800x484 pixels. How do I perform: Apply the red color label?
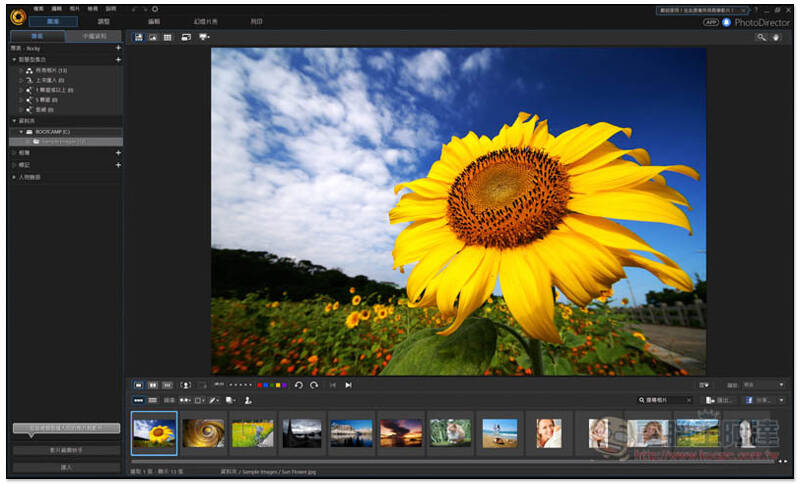(260, 385)
